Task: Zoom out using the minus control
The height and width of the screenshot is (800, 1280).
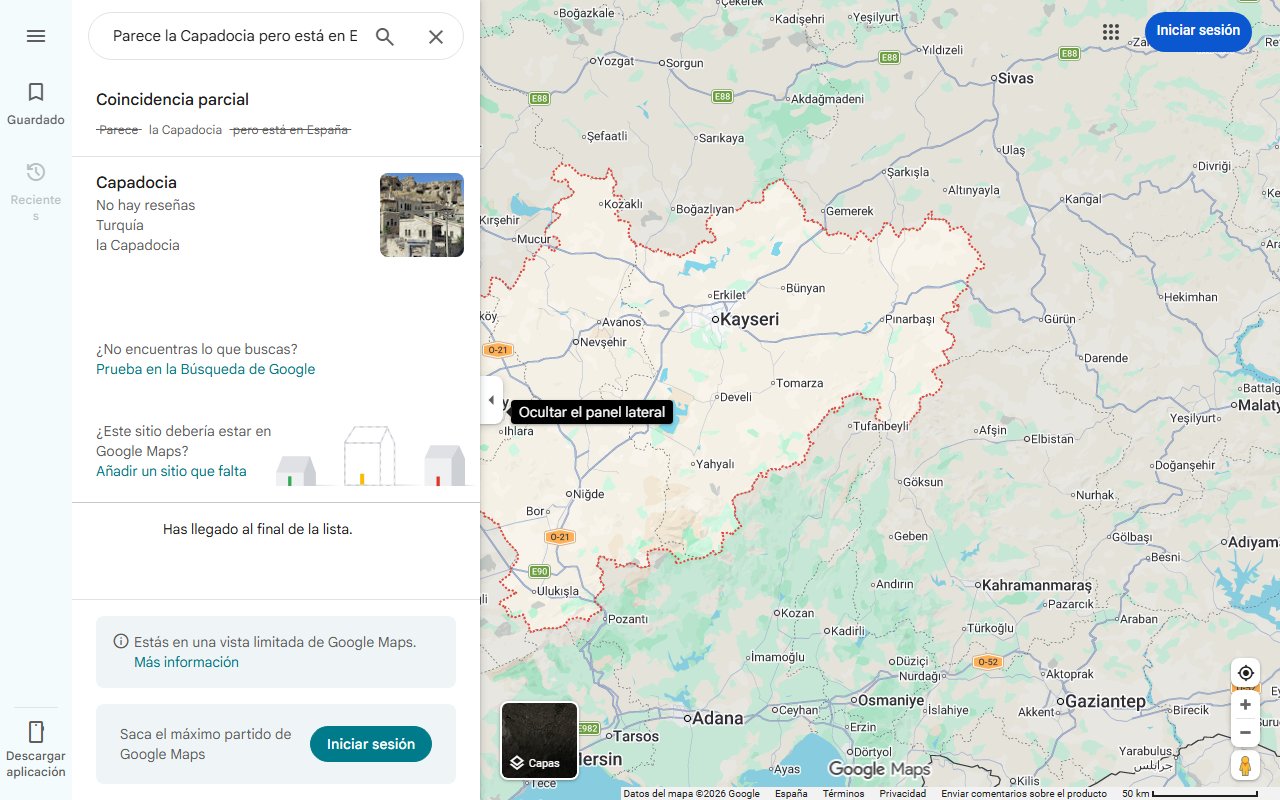Action: [x=1245, y=732]
